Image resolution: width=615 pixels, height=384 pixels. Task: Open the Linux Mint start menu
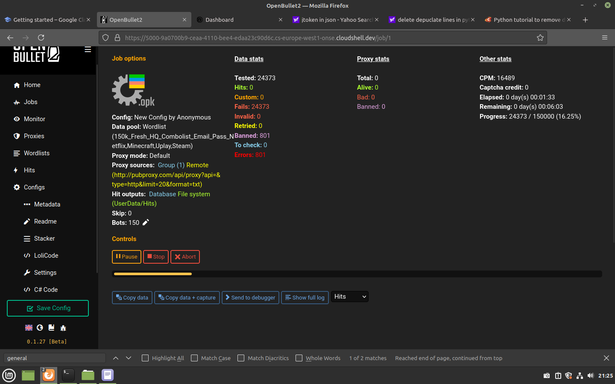(9, 375)
